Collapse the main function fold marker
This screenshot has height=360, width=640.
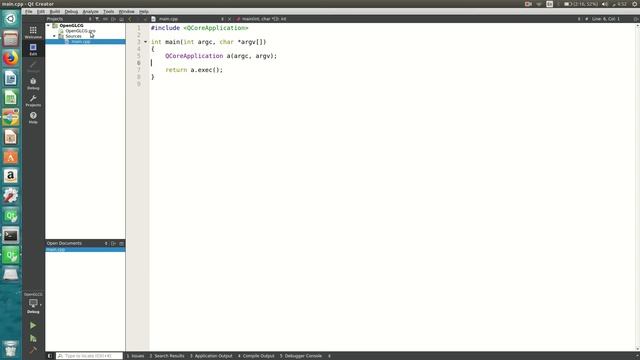145,42
